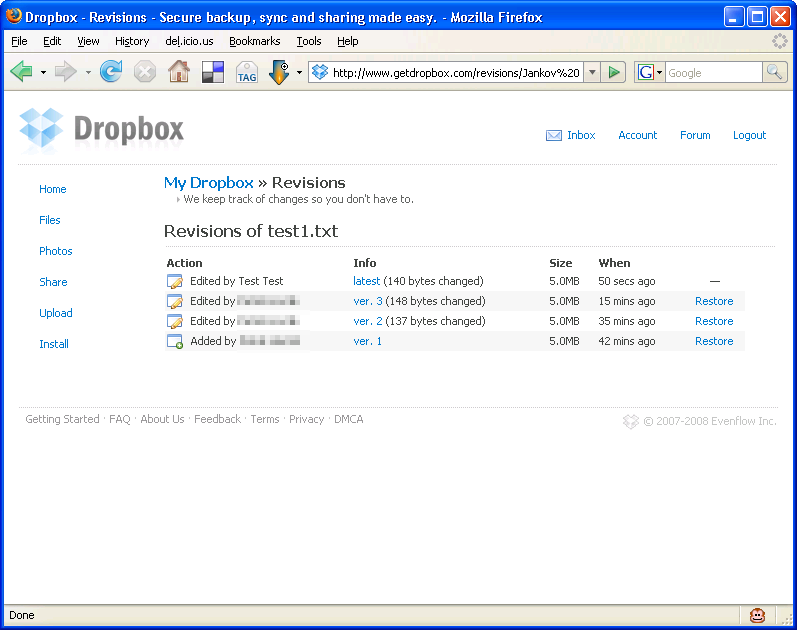Open the ver. 2 revision link
Viewport: 797px width, 630px height.
pyautogui.click(x=368, y=321)
